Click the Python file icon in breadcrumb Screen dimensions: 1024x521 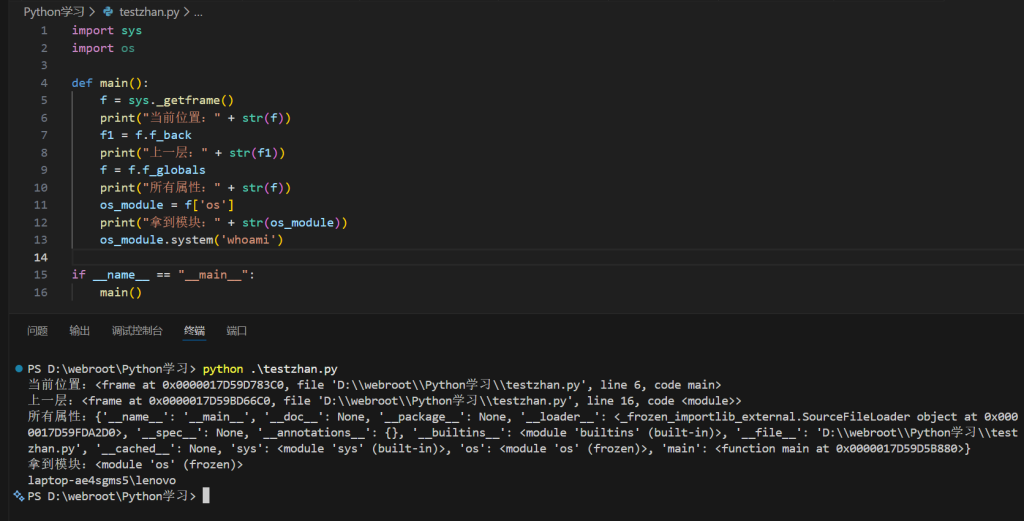[108, 12]
